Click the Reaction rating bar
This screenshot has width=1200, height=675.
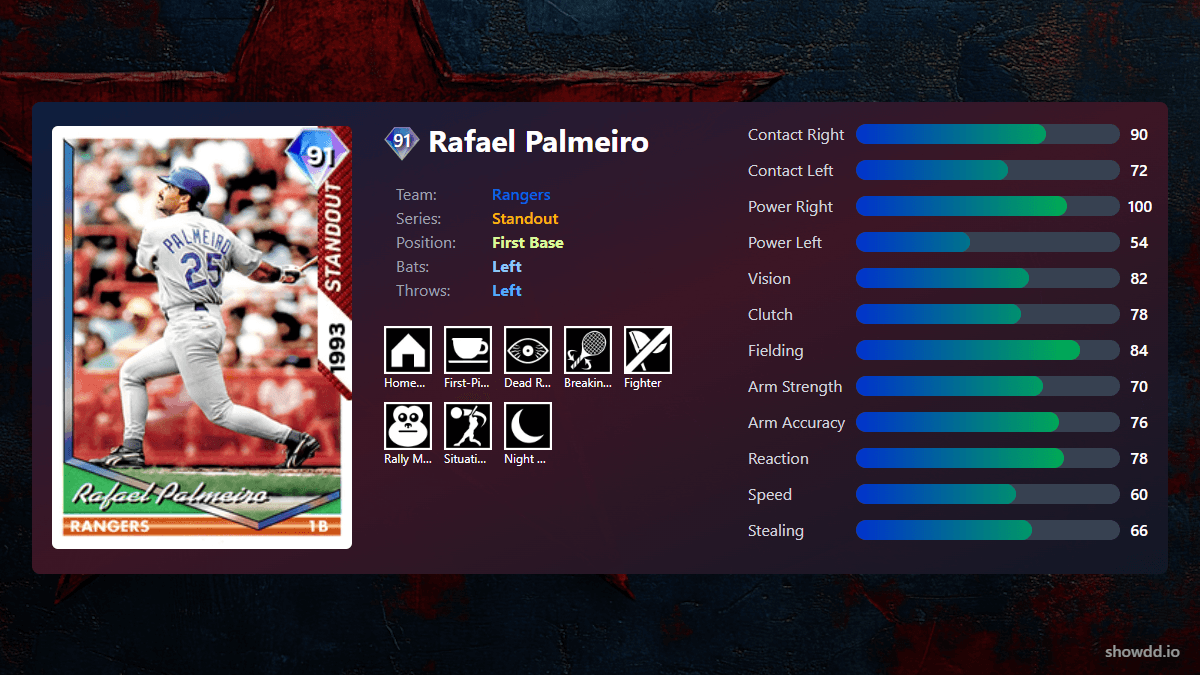coord(988,458)
